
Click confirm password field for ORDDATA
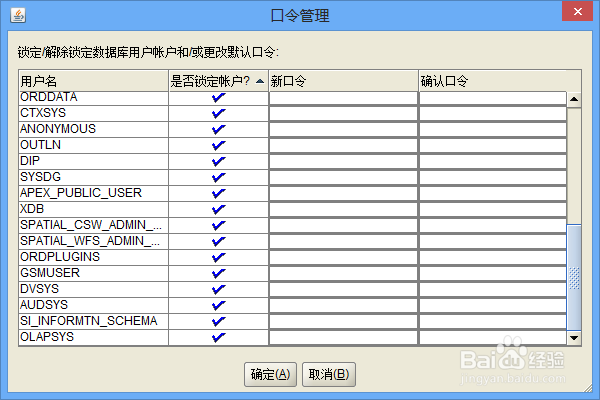[x=493, y=98]
